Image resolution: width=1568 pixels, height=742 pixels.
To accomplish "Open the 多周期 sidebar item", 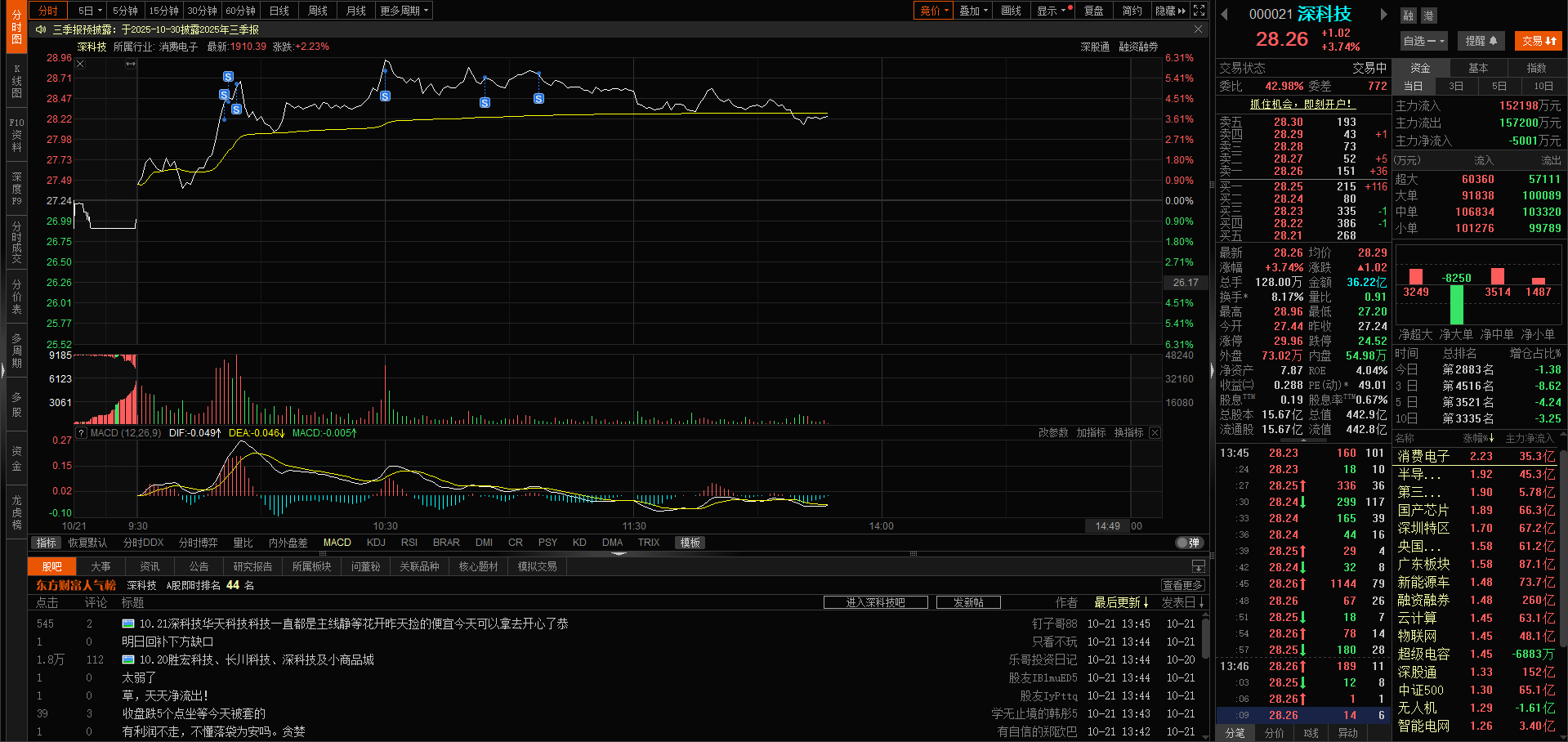I will (x=16, y=350).
